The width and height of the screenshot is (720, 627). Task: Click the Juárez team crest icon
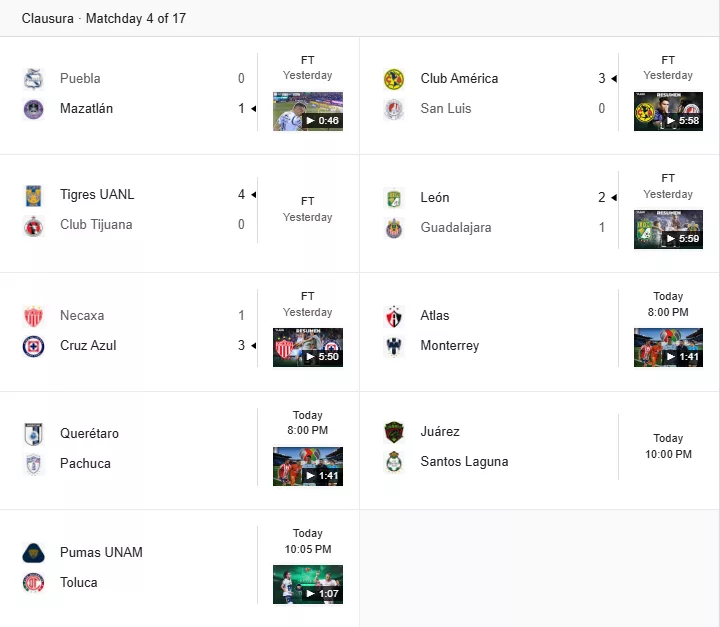394,432
